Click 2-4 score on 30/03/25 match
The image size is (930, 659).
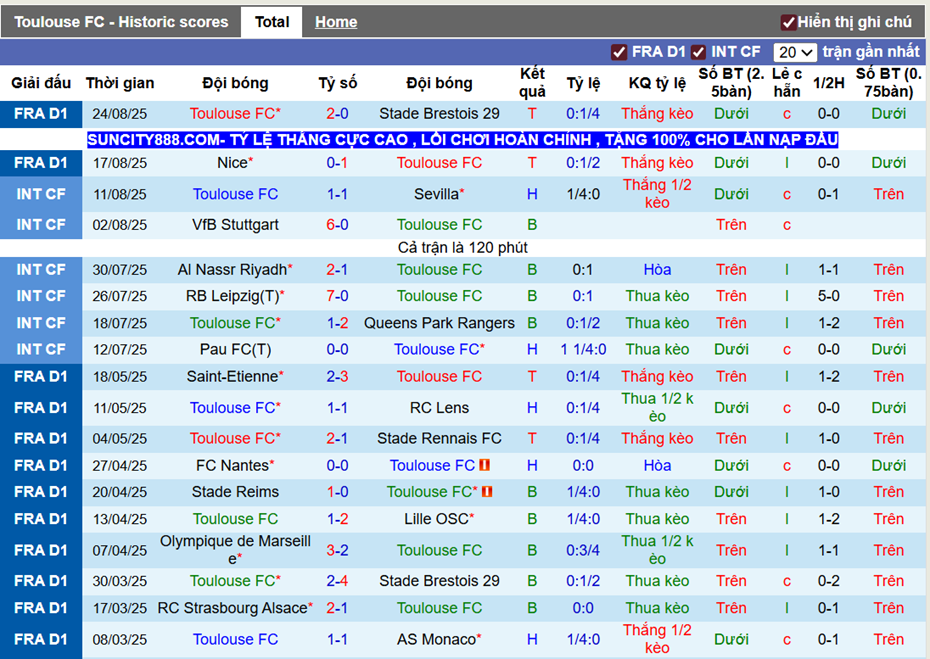pos(337,581)
